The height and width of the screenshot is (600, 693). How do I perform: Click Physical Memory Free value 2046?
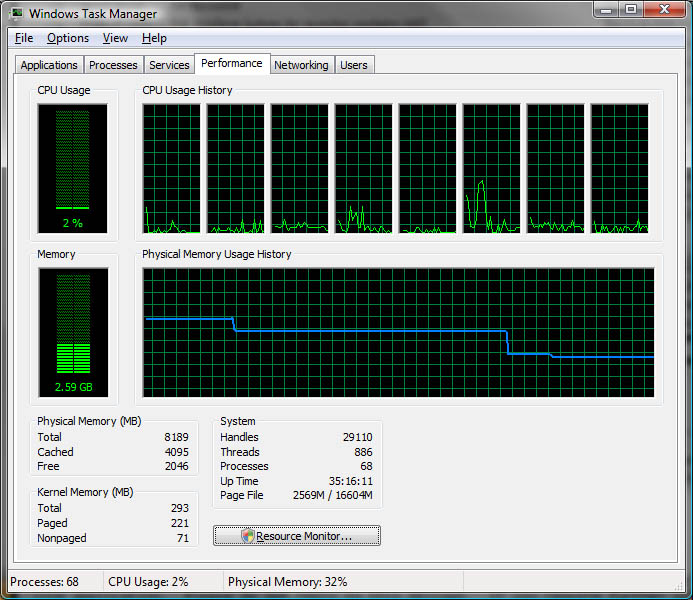[176, 466]
